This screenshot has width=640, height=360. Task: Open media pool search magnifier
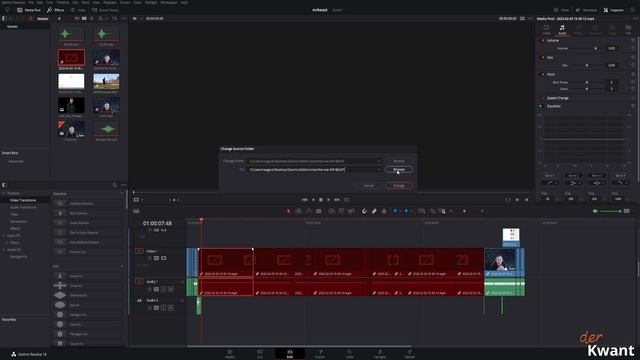click(100, 18)
